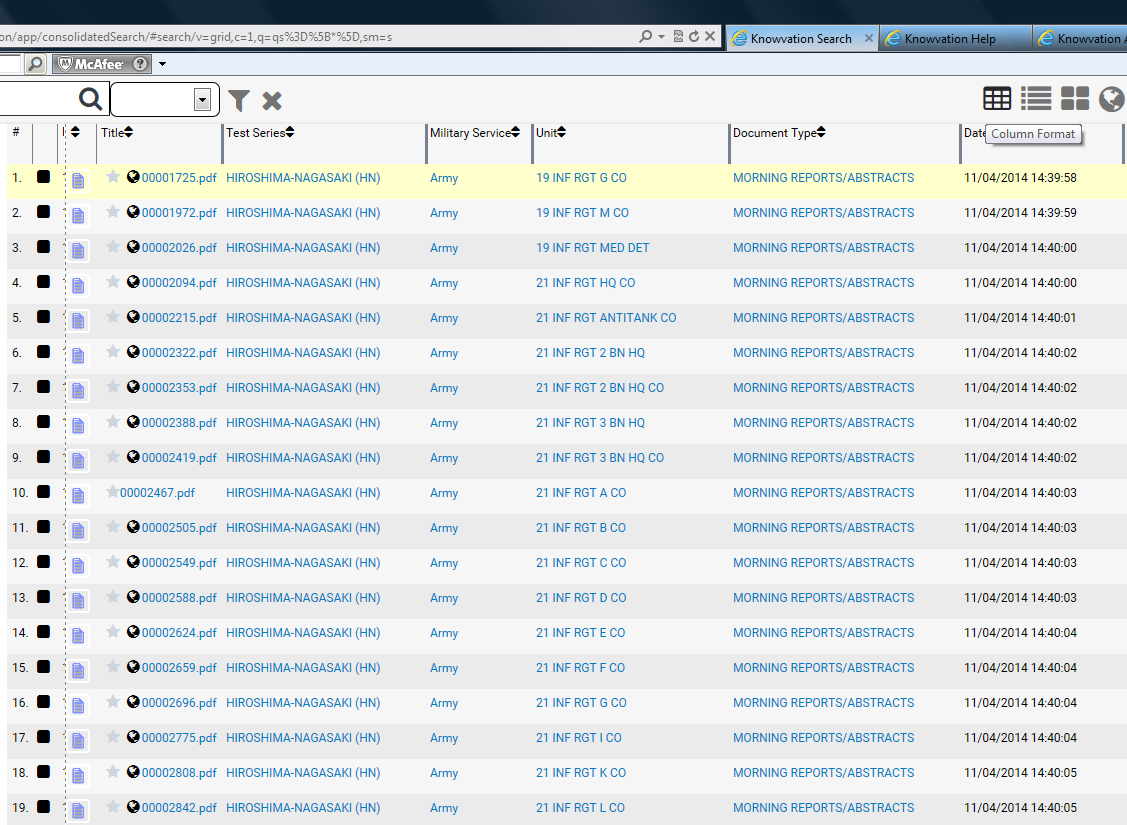This screenshot has height=825, width=1127.
Task: Open the McAfee toolbar dropdown arrow
Action: tap(162, 64)
